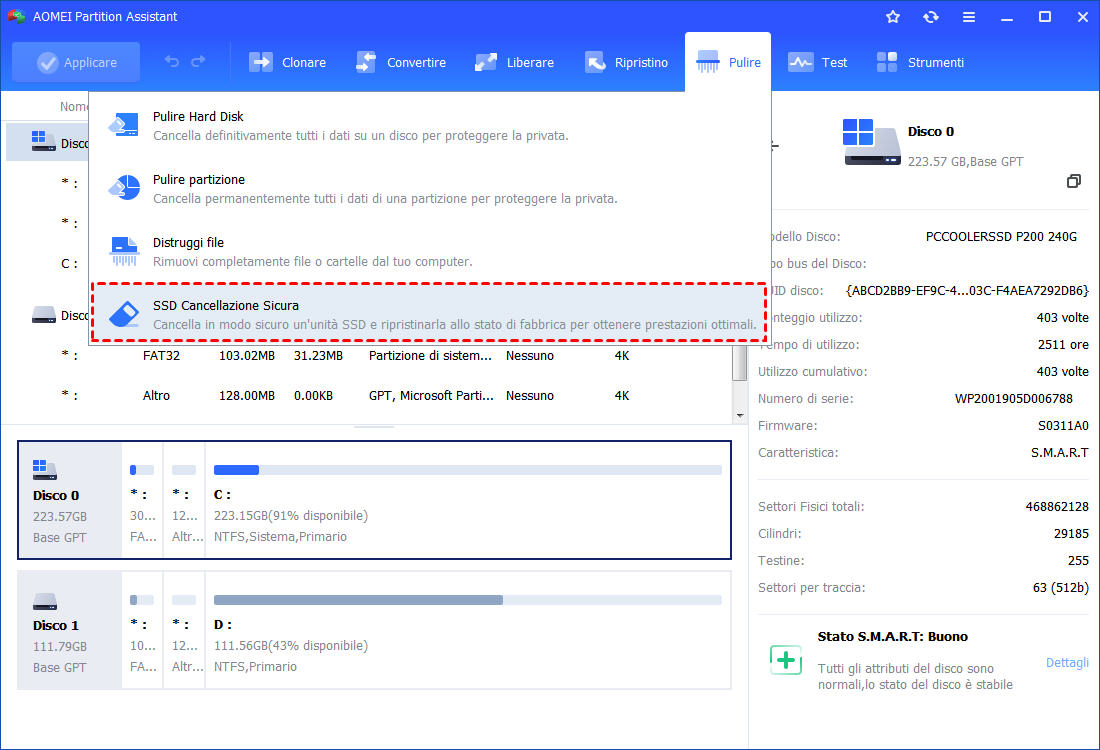
Task: Click the firmware value S0311A0
Action: point(1063,425)
